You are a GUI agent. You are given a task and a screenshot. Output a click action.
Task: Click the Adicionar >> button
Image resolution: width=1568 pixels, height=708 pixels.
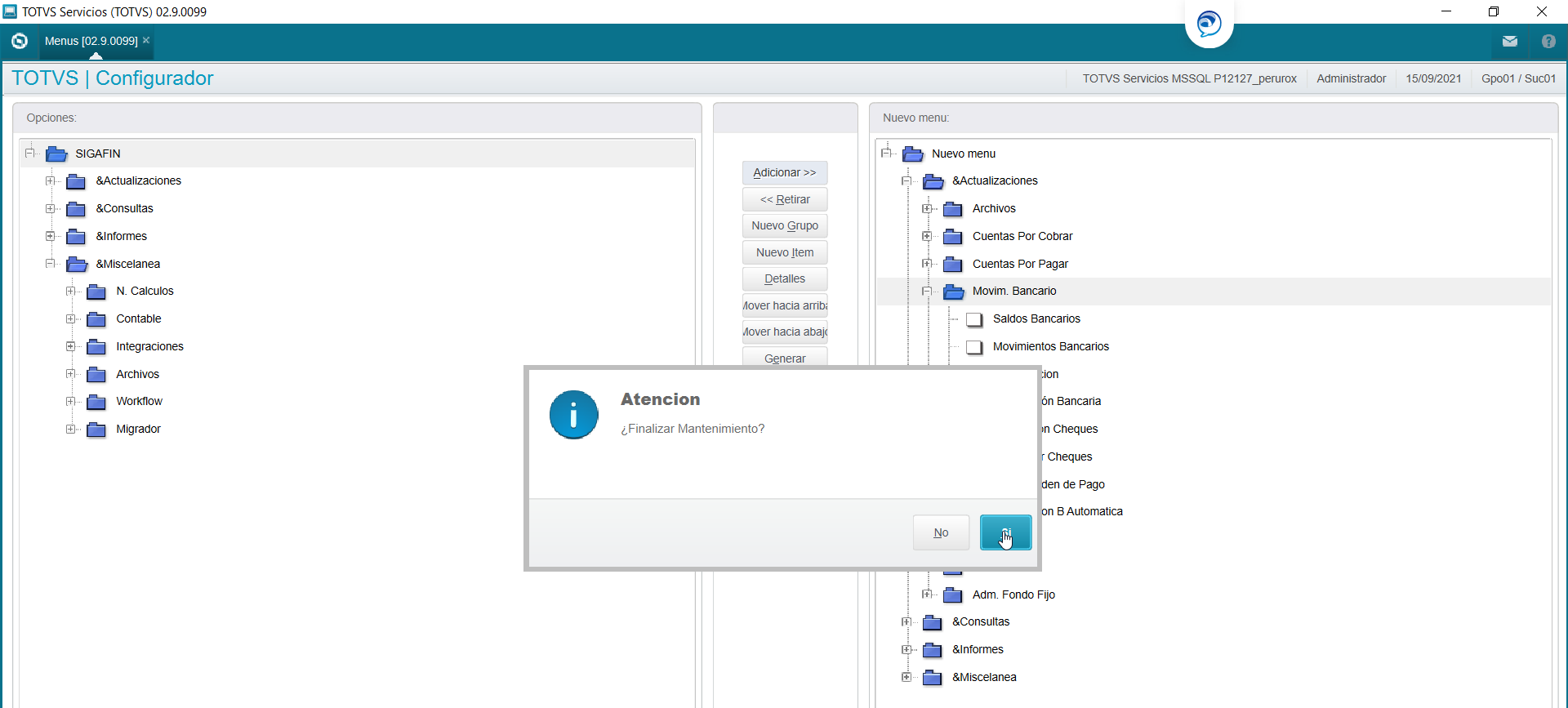[x=785, y=172]
